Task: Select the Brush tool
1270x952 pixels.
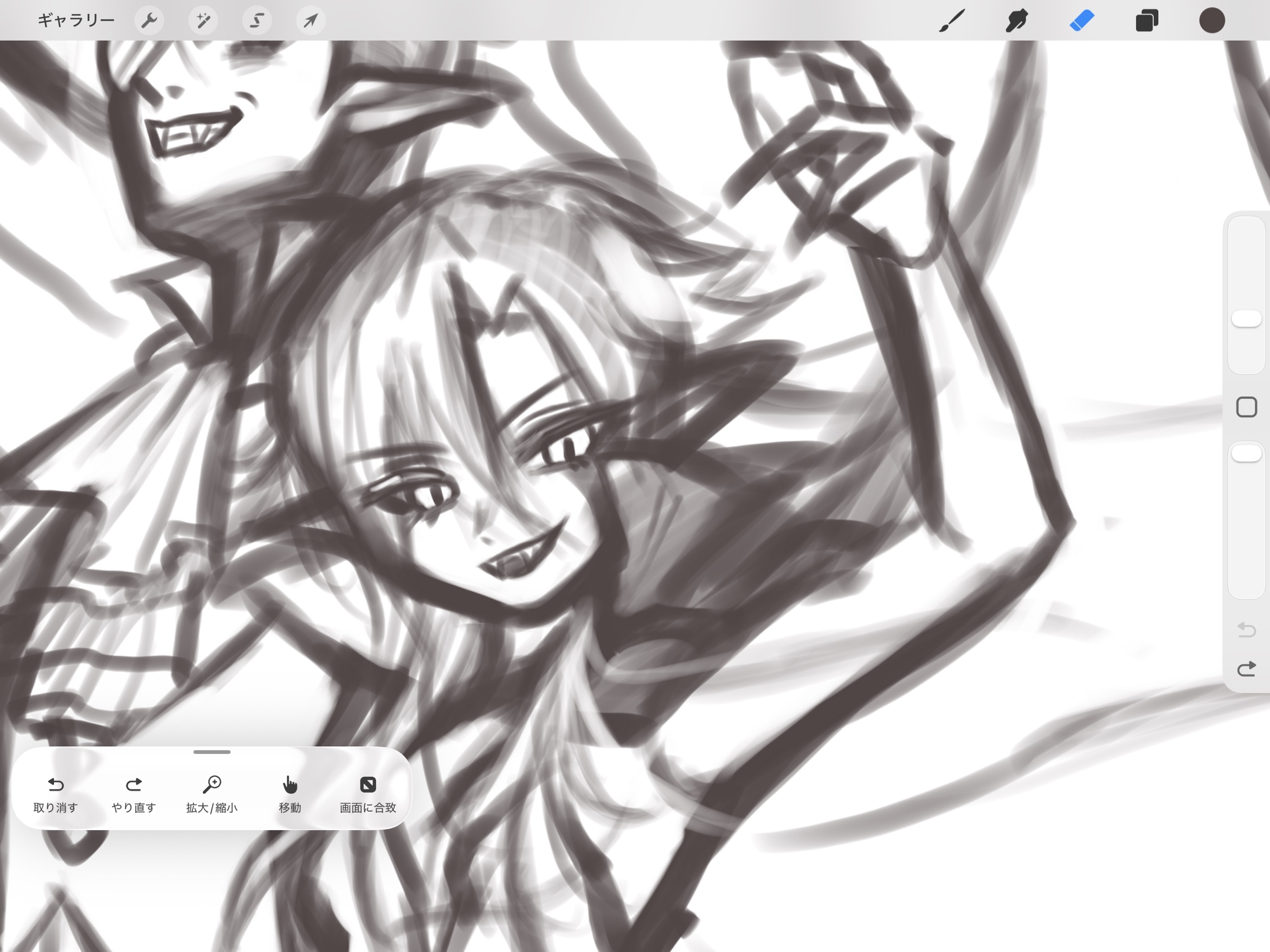Action: click(x=951, y=20)
